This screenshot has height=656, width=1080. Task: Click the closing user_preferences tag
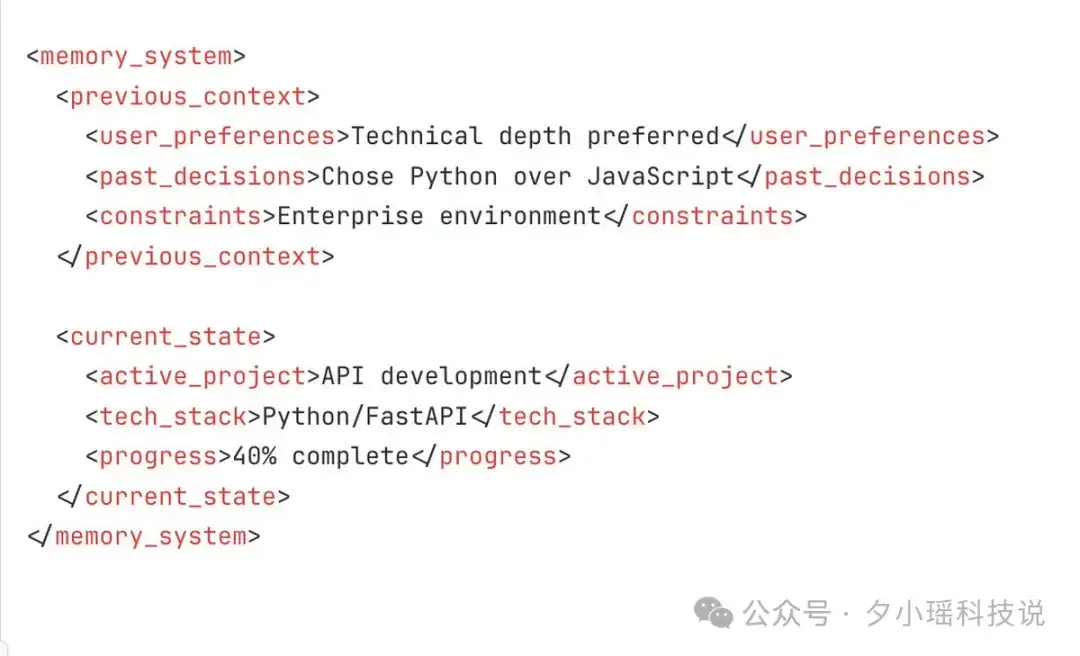tap(860, 136)
